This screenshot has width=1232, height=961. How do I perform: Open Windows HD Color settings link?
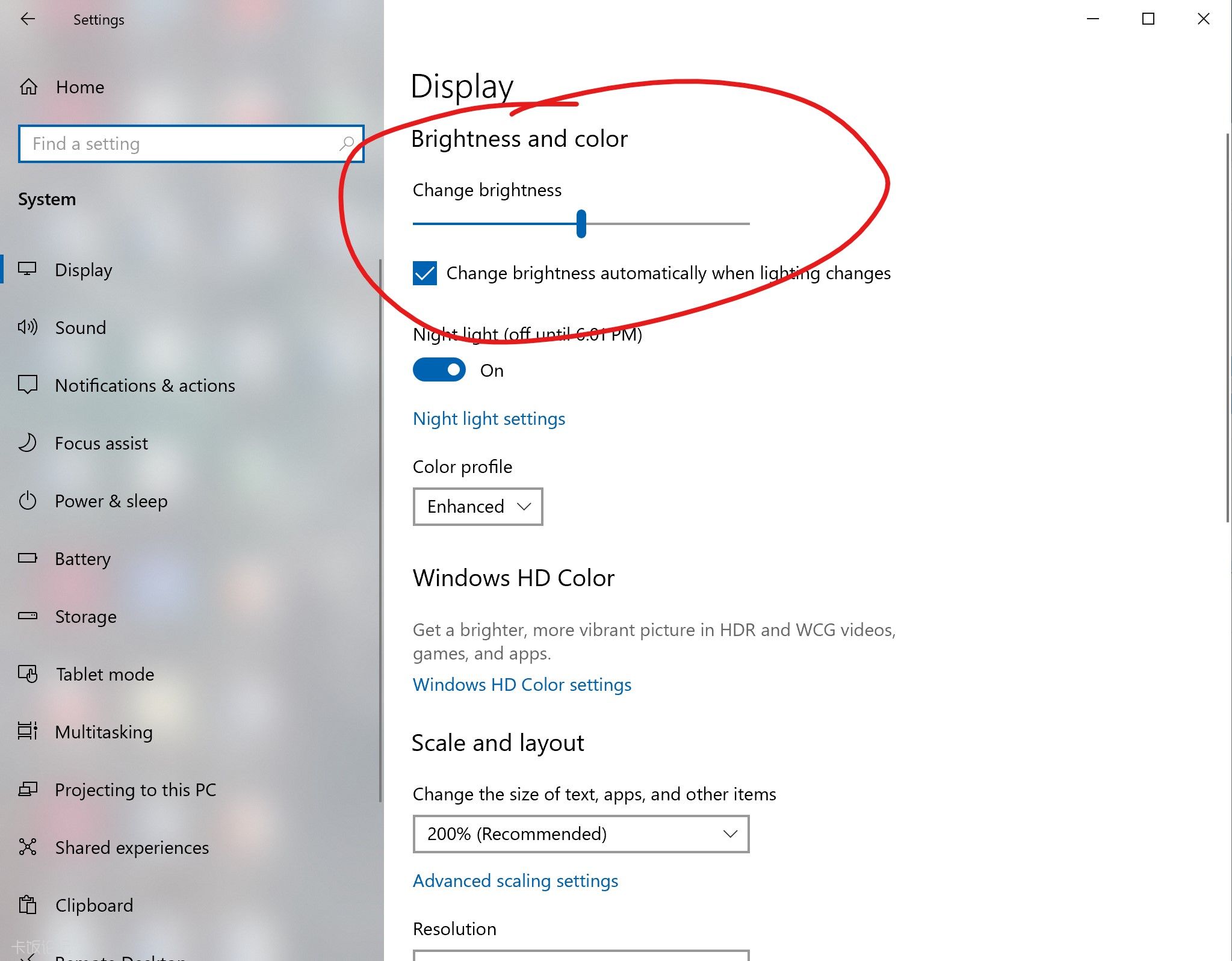[x=522, y=685]
